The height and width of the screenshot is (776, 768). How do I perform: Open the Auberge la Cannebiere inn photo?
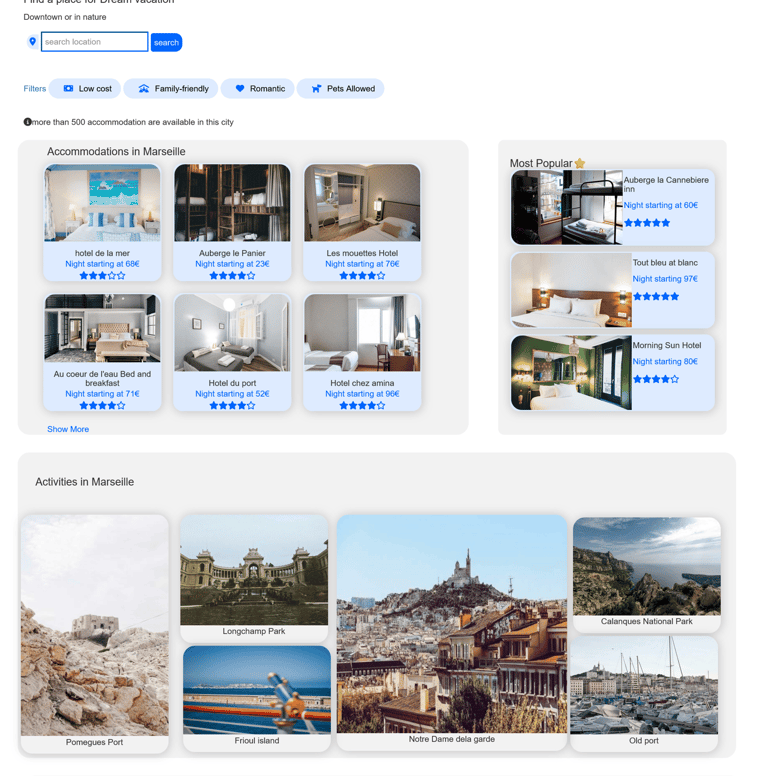567,207
